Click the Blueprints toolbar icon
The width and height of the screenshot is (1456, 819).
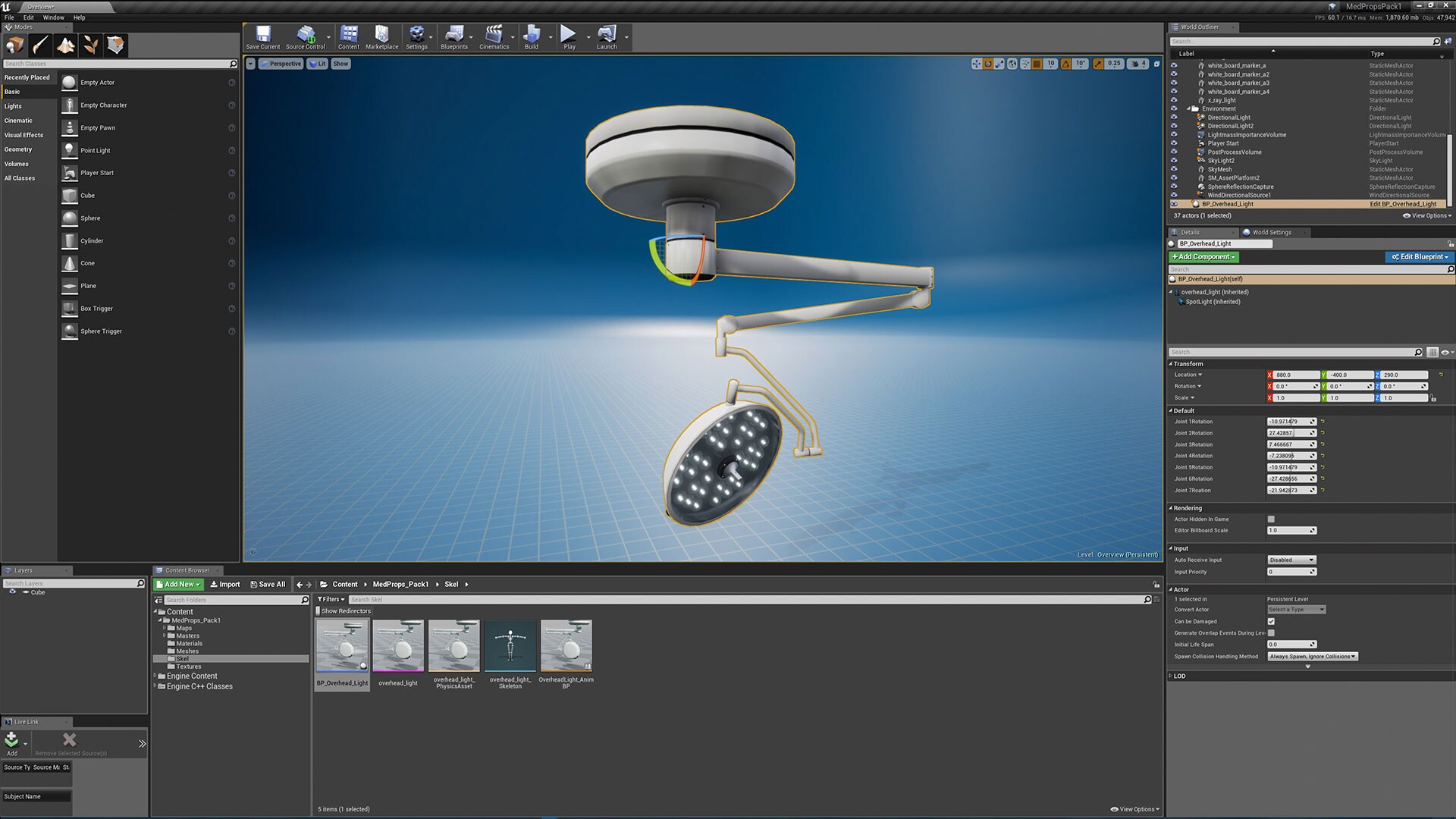(x=453, y=35)
